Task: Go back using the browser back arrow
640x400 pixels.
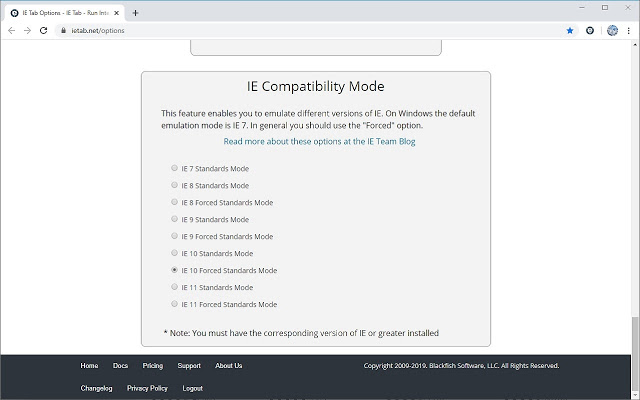Action: pyautogui.click(x=11, y=31)
